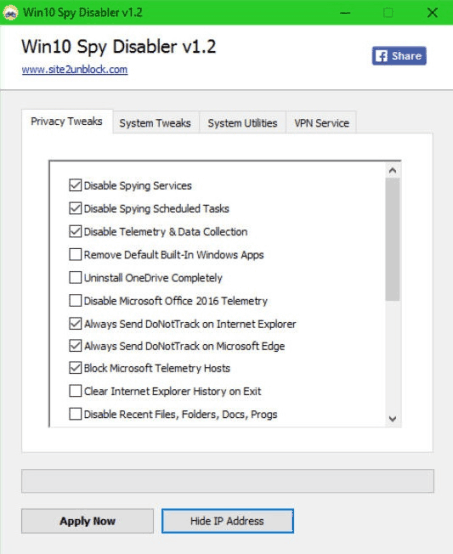Select the VPN Service tab
Image resolution: width=453 pixels, height=554 pixels.
322,123
